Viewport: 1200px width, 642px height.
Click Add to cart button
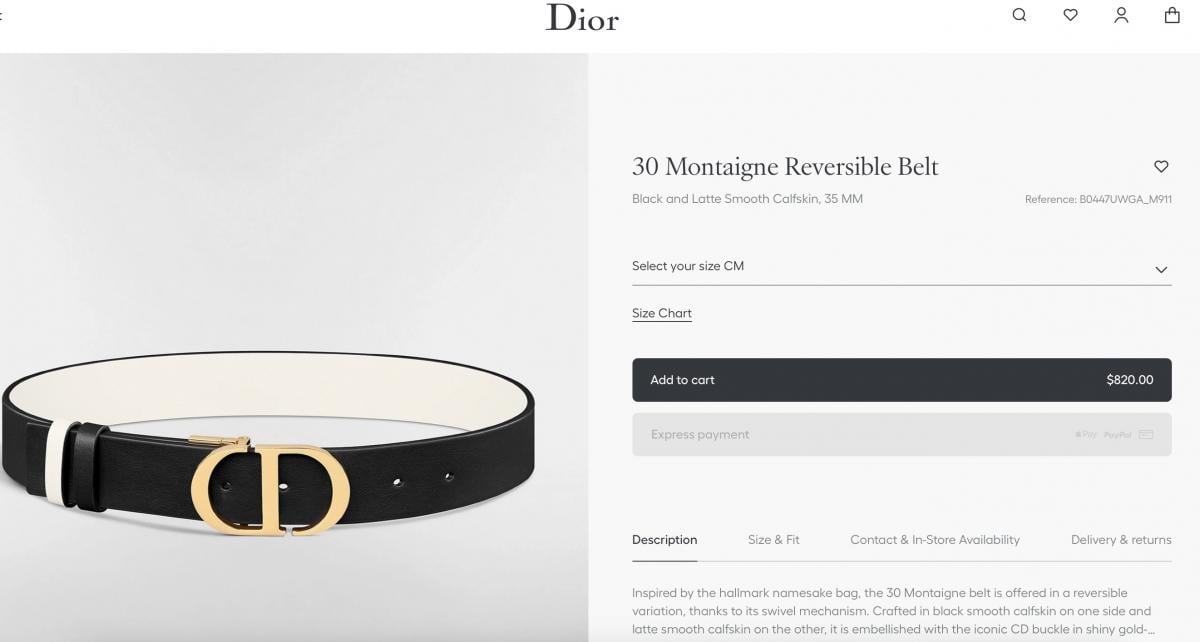coord(901,380)
